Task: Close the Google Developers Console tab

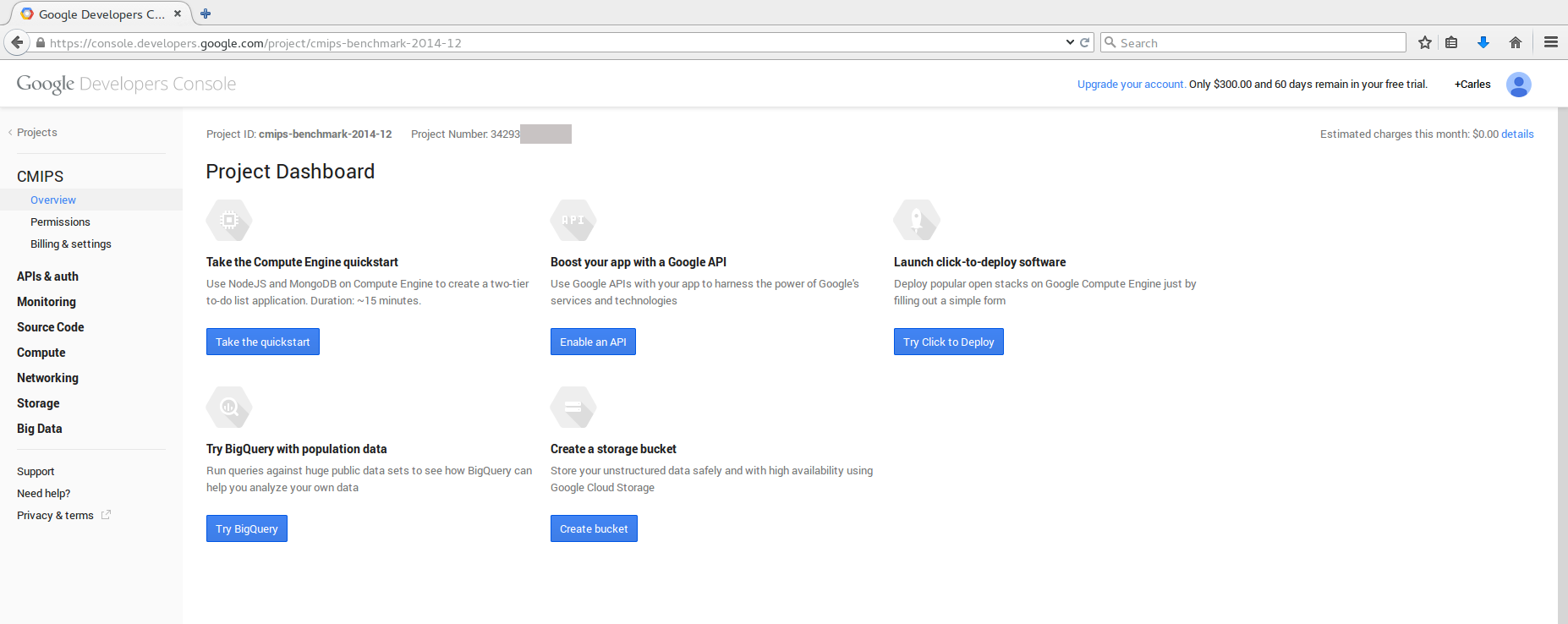Action: pyautogui.click(x=178, y=14)
